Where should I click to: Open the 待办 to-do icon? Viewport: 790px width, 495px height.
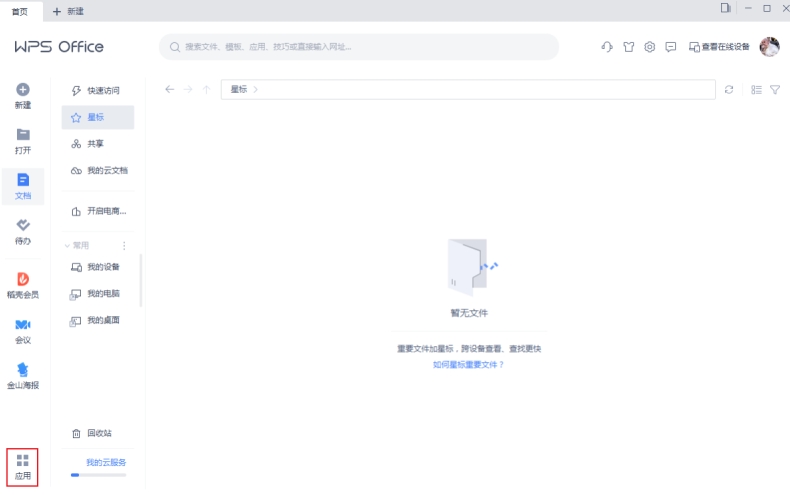[23, 225]
